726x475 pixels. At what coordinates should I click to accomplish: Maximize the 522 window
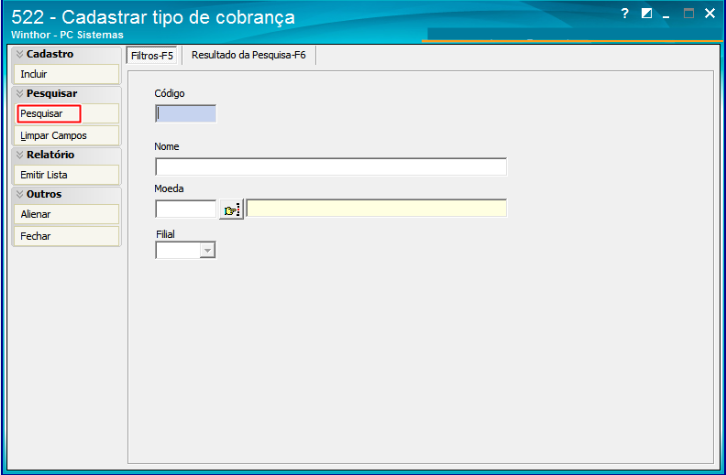tap(689, 13)
